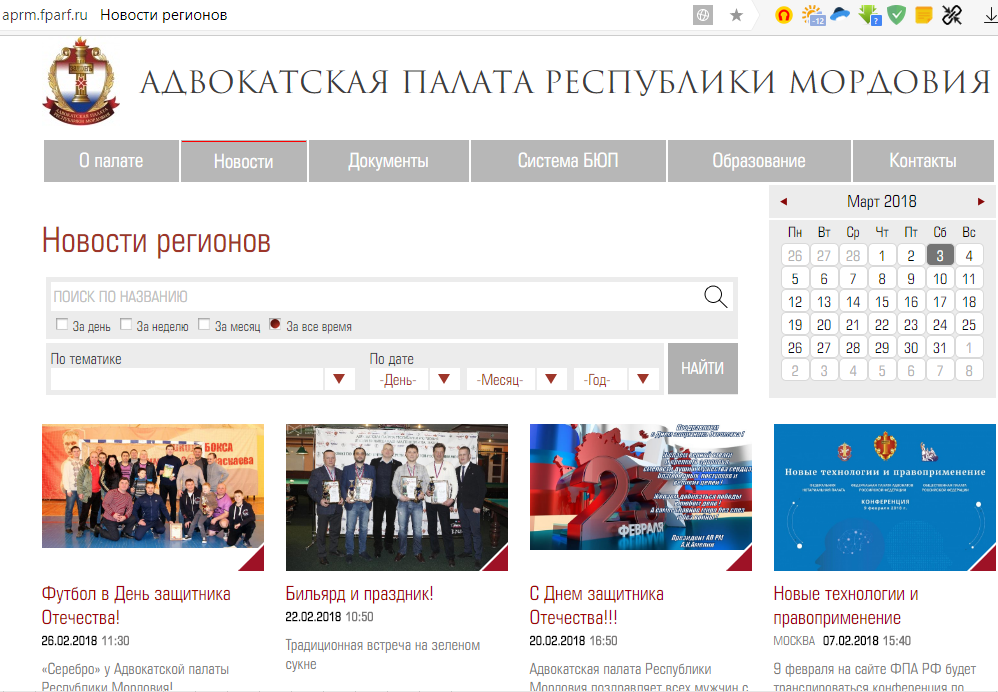
Task: Click the gray globe icon in the address bar
Action: click(703, 15)
